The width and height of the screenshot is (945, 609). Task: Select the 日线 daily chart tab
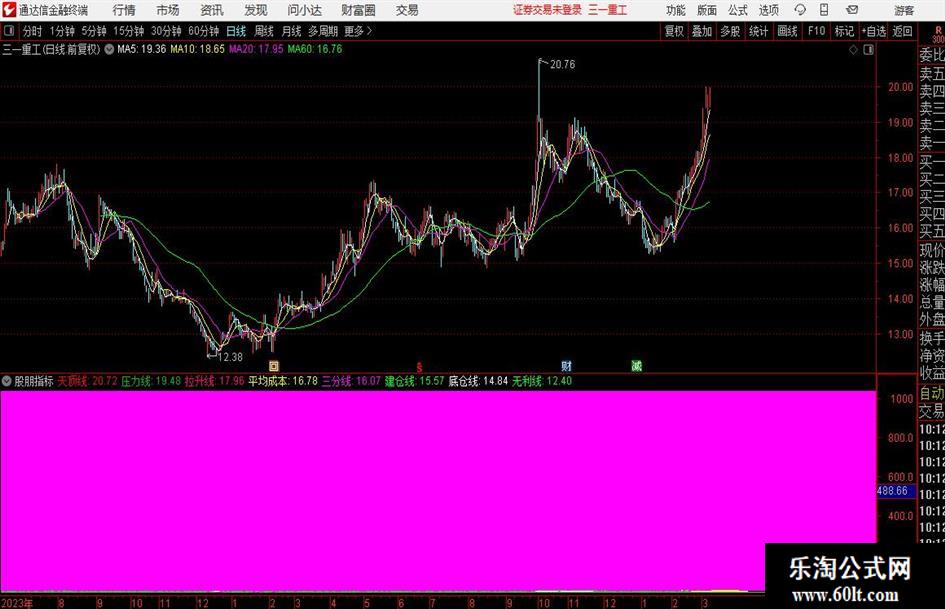pyautogui.click(x=236, y=31)
